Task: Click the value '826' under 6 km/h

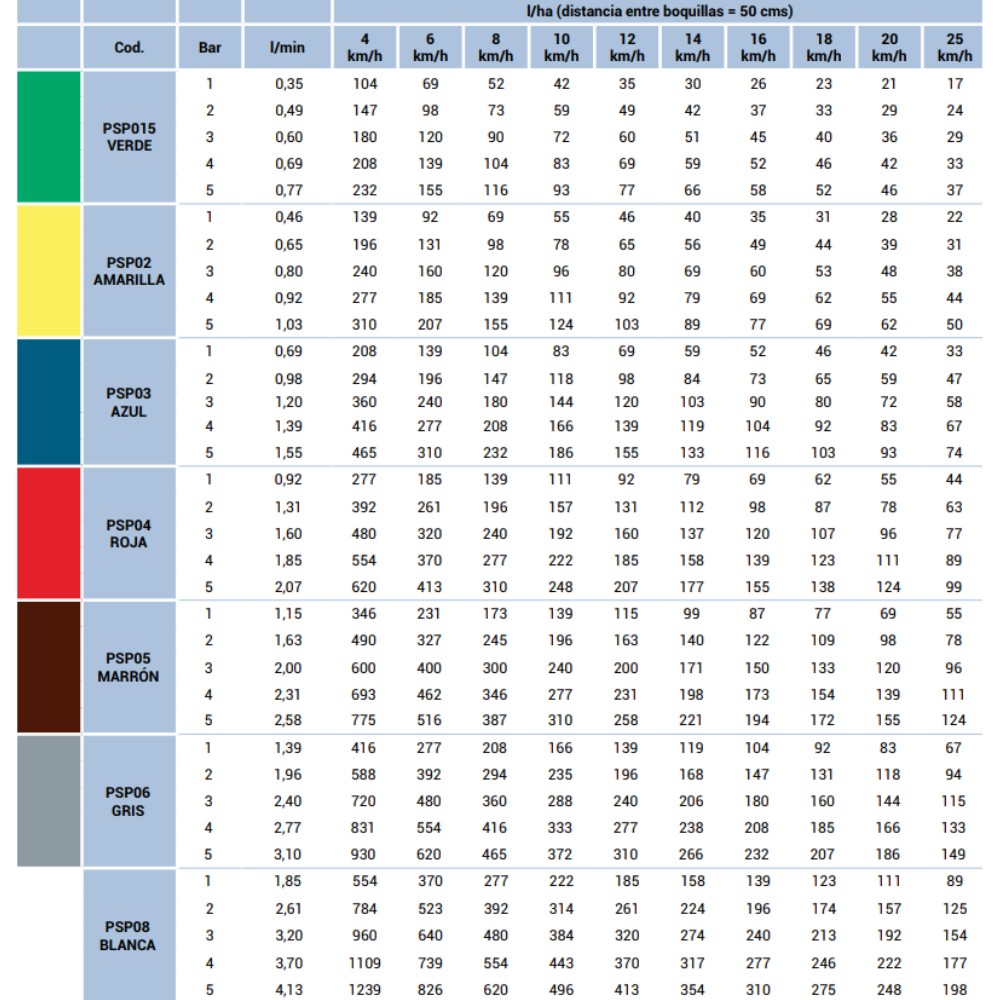Action: point(430,990)
